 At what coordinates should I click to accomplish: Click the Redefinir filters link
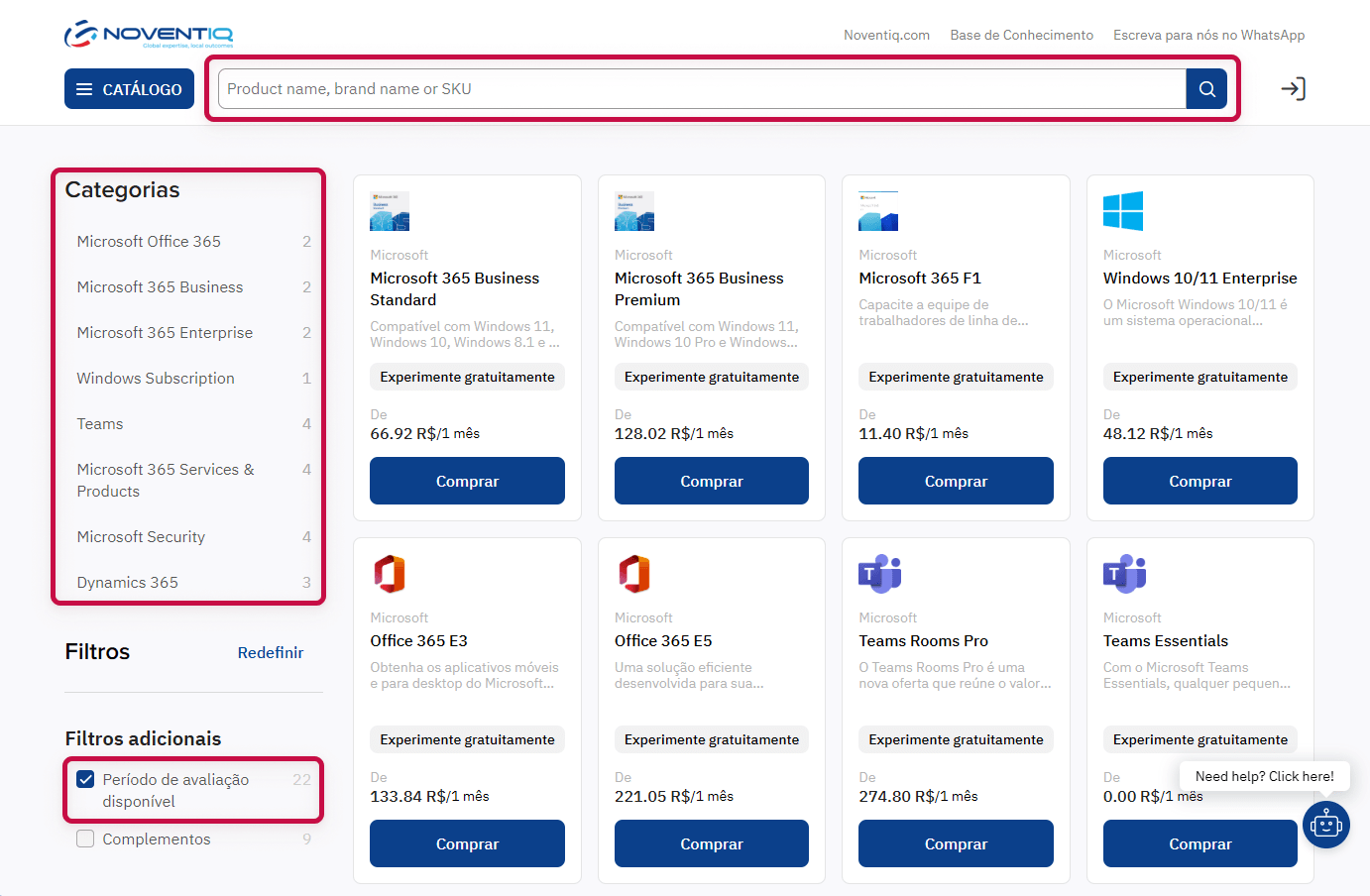pos(270,652)
